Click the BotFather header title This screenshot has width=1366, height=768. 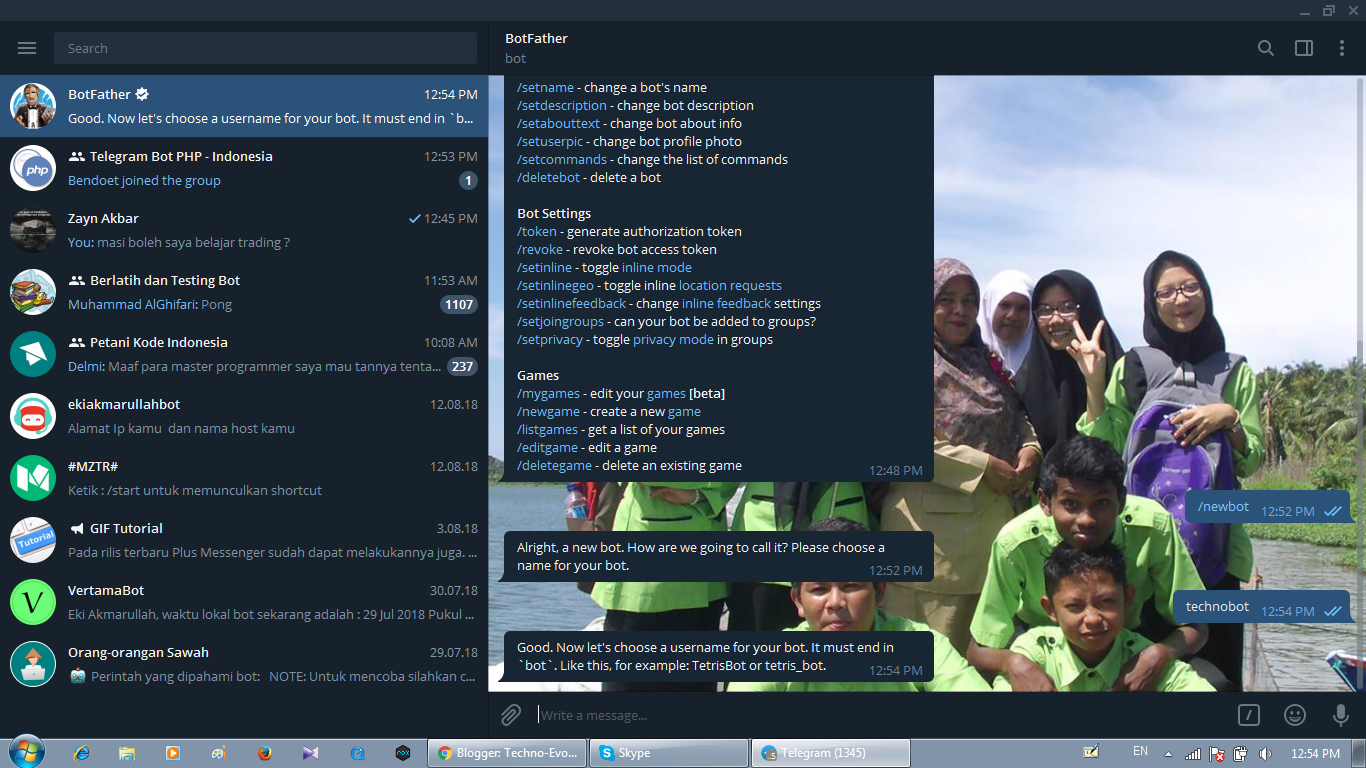tap(536, 38)
